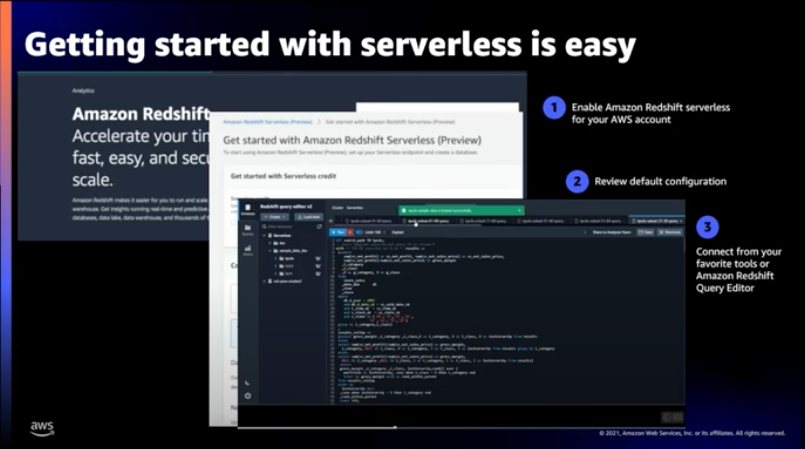Image resolution: width=805 pixels, height=449 pixels.
Task: Click the refresh resources icon beside filter
Action: point(319,226)
